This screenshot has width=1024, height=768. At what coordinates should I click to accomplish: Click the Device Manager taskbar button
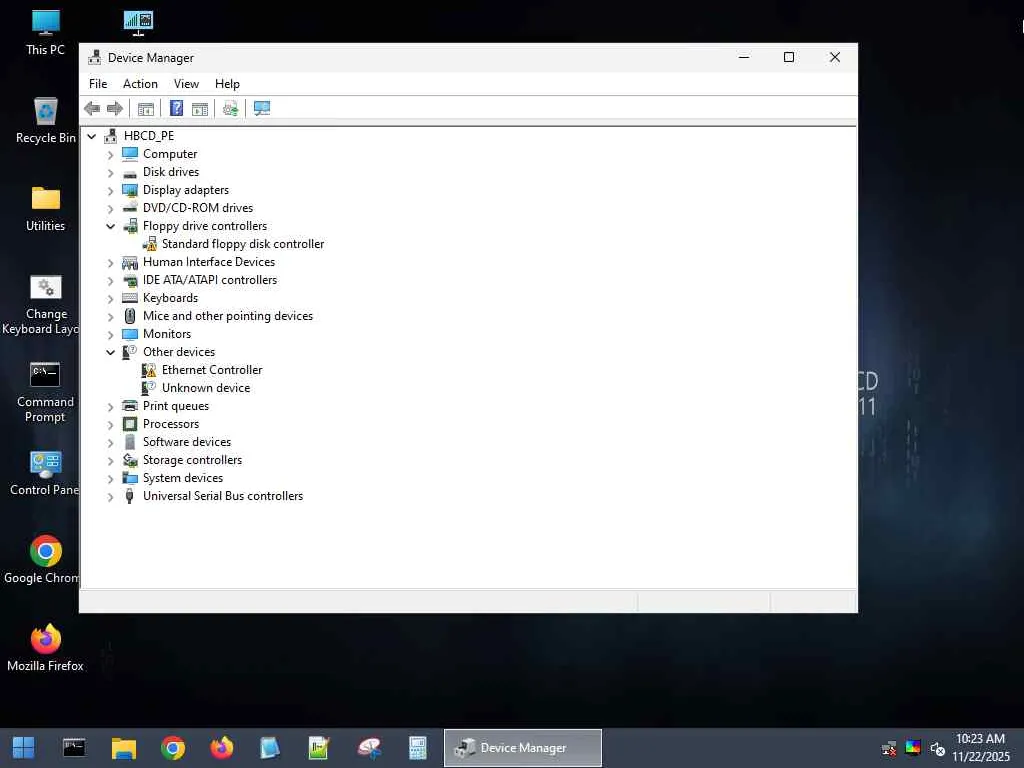pyautogui.click(x=522, y=748)
